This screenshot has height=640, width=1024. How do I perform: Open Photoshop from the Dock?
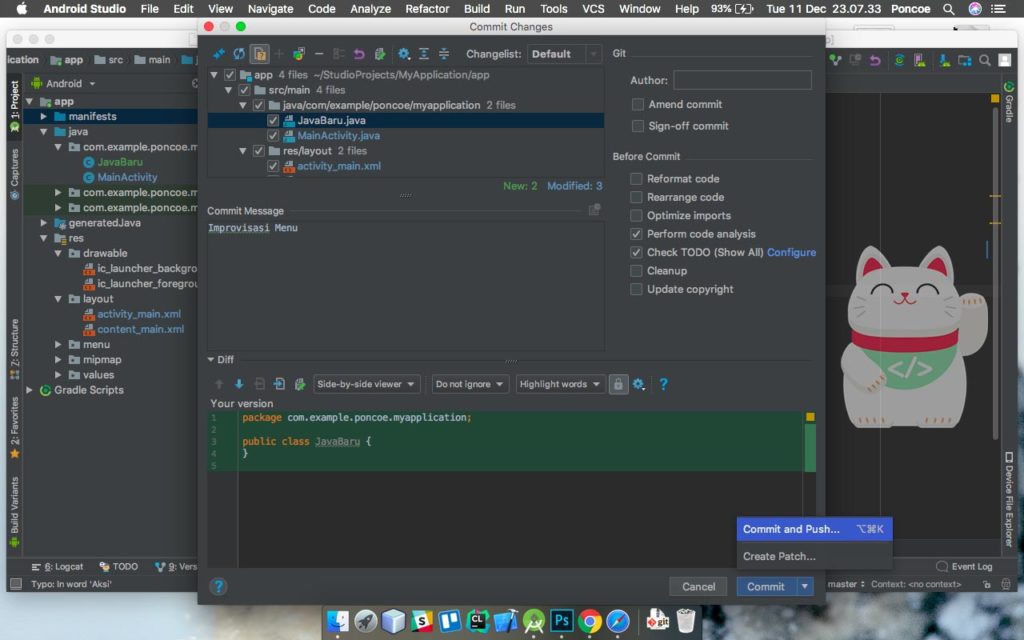[562, 620]
